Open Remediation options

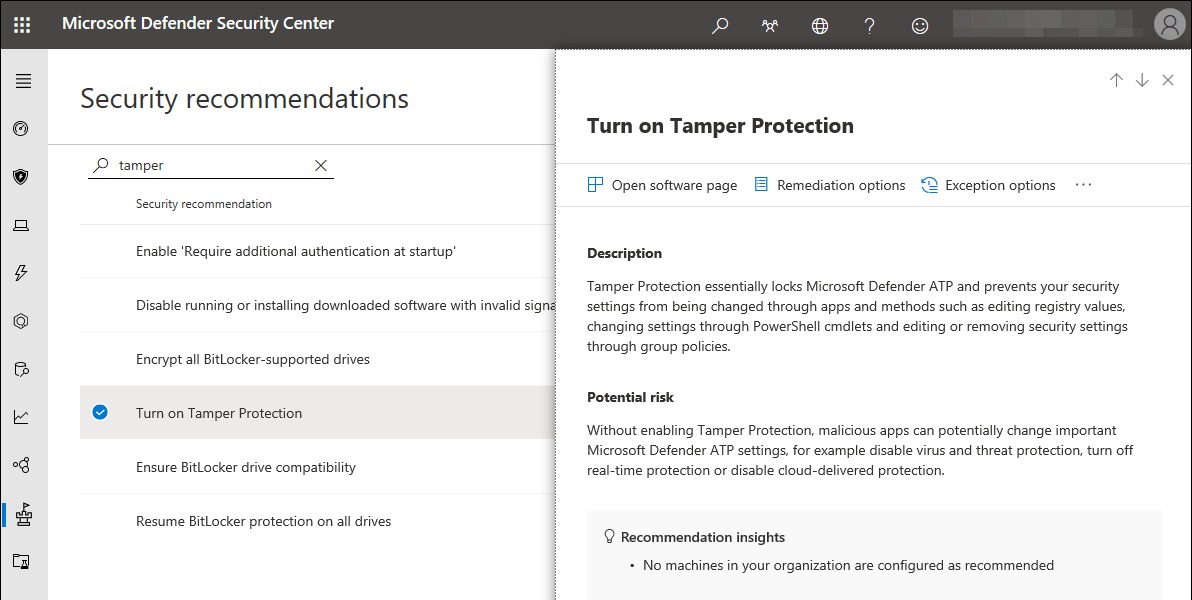829,185
